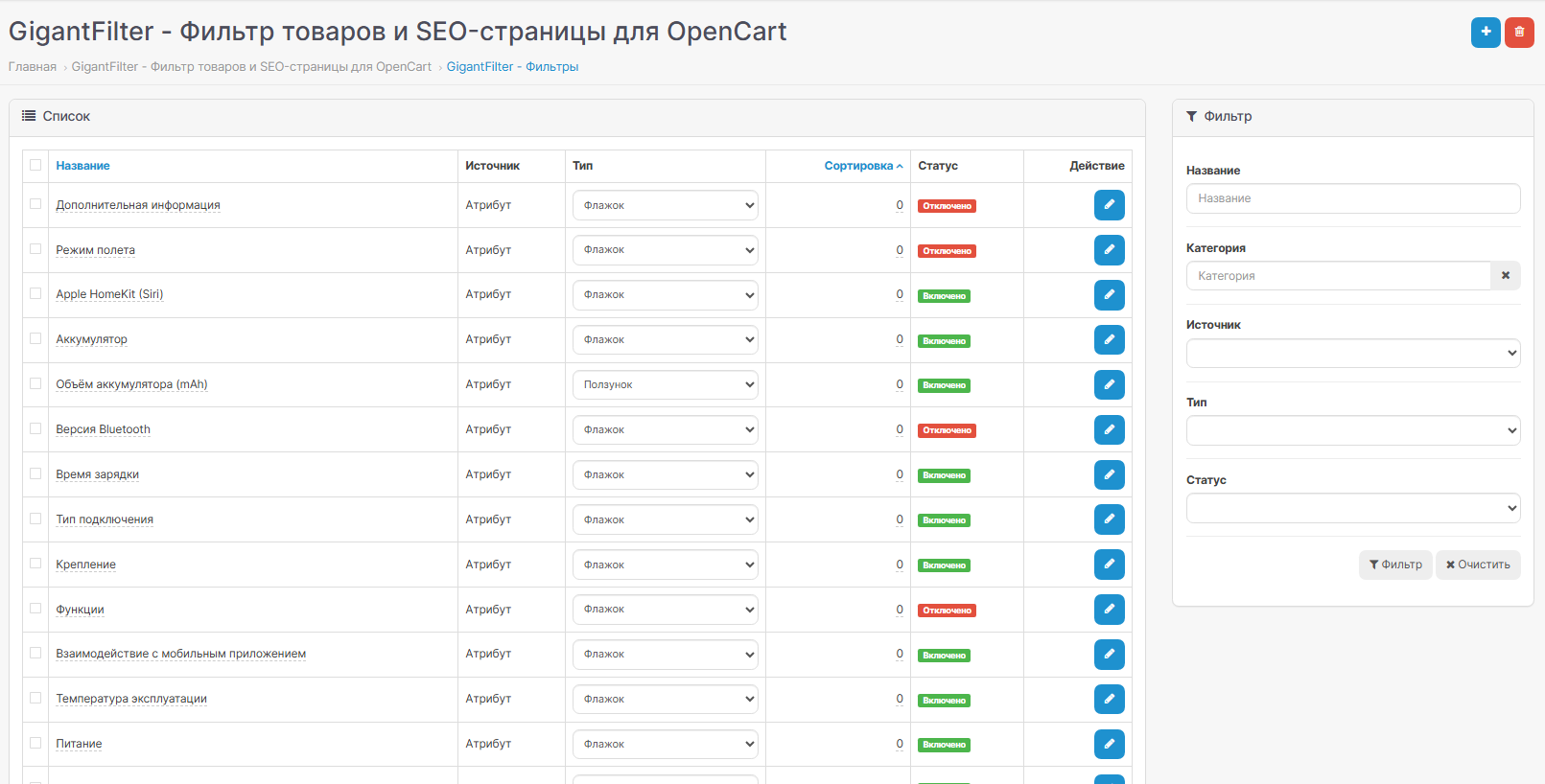Edit Apple HomeKit (Siri) filter pencil icon
This screenshot has height=784, width=1545.
coord(1110,295)
